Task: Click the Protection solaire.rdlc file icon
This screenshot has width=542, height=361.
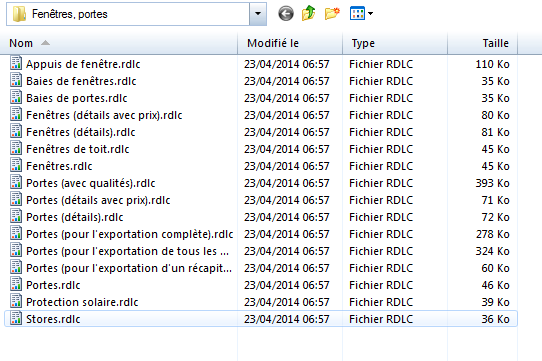Action: tap(16, 301)
